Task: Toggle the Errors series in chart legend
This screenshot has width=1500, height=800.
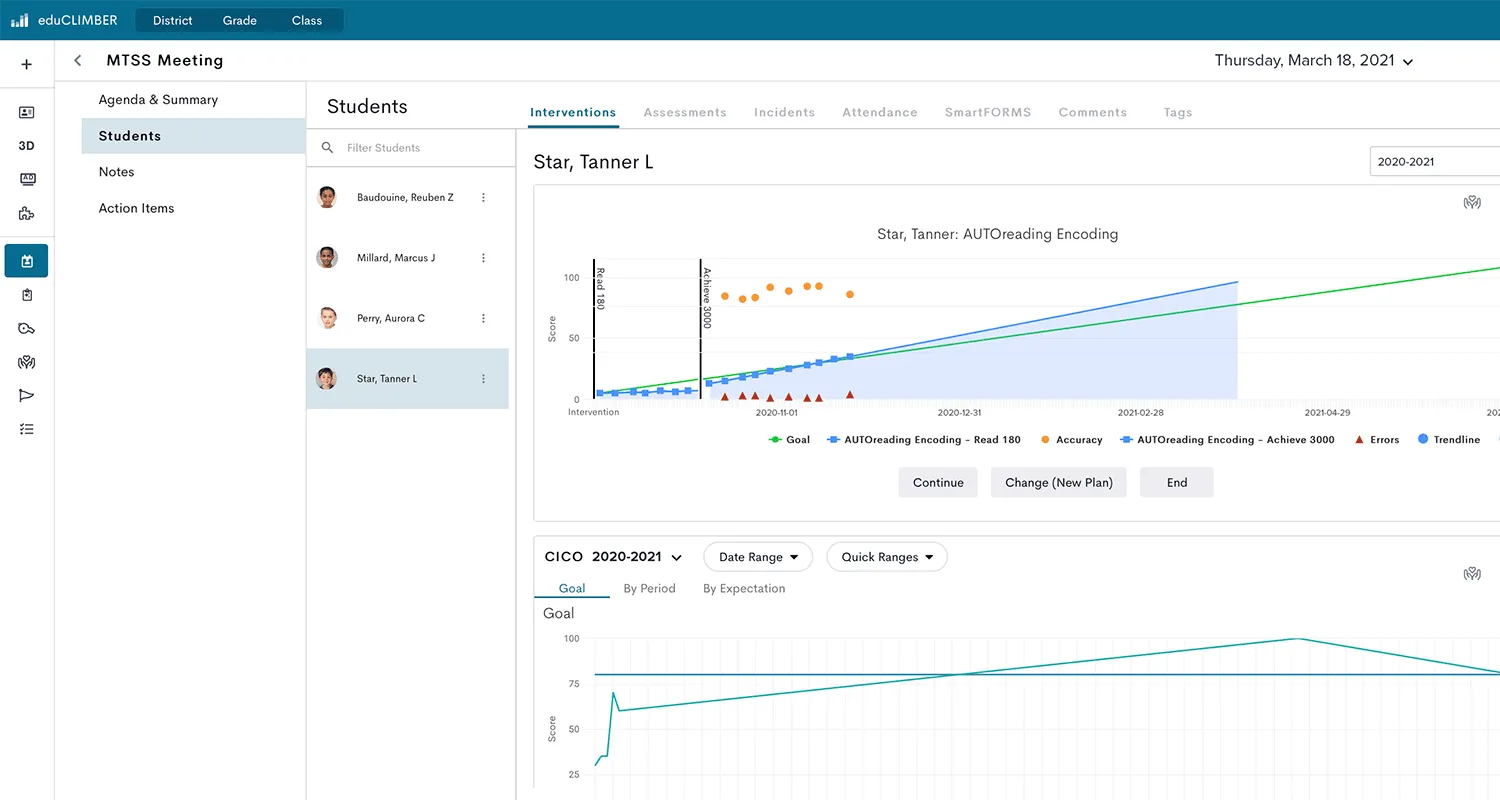Action: [1376, 440]
